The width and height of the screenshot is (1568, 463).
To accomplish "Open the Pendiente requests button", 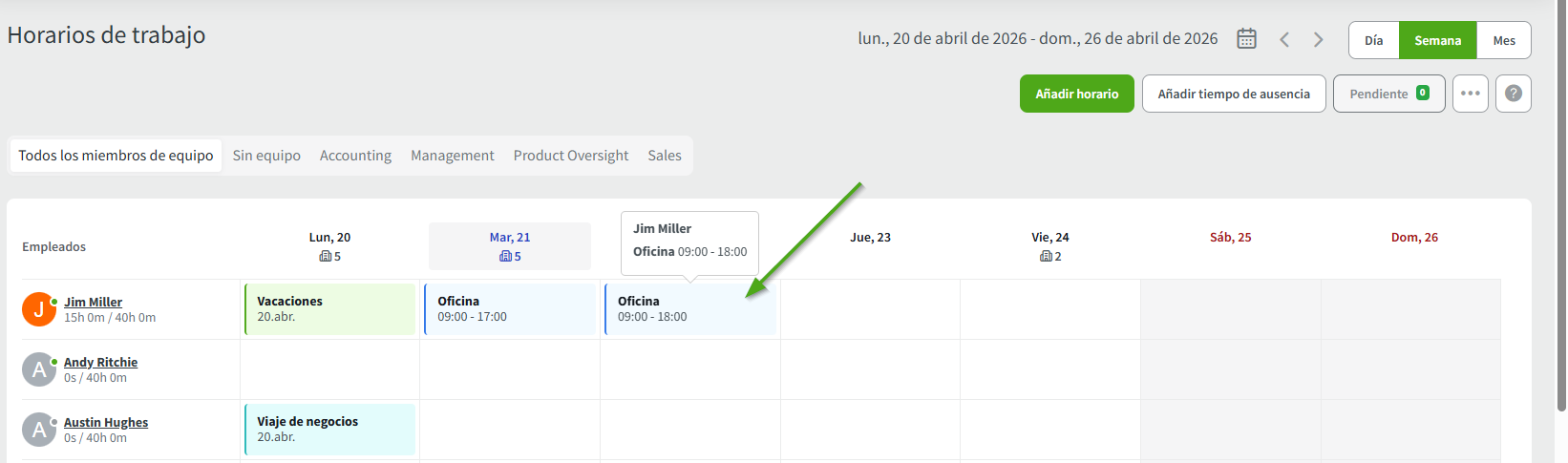I will tap(1388, 94).
